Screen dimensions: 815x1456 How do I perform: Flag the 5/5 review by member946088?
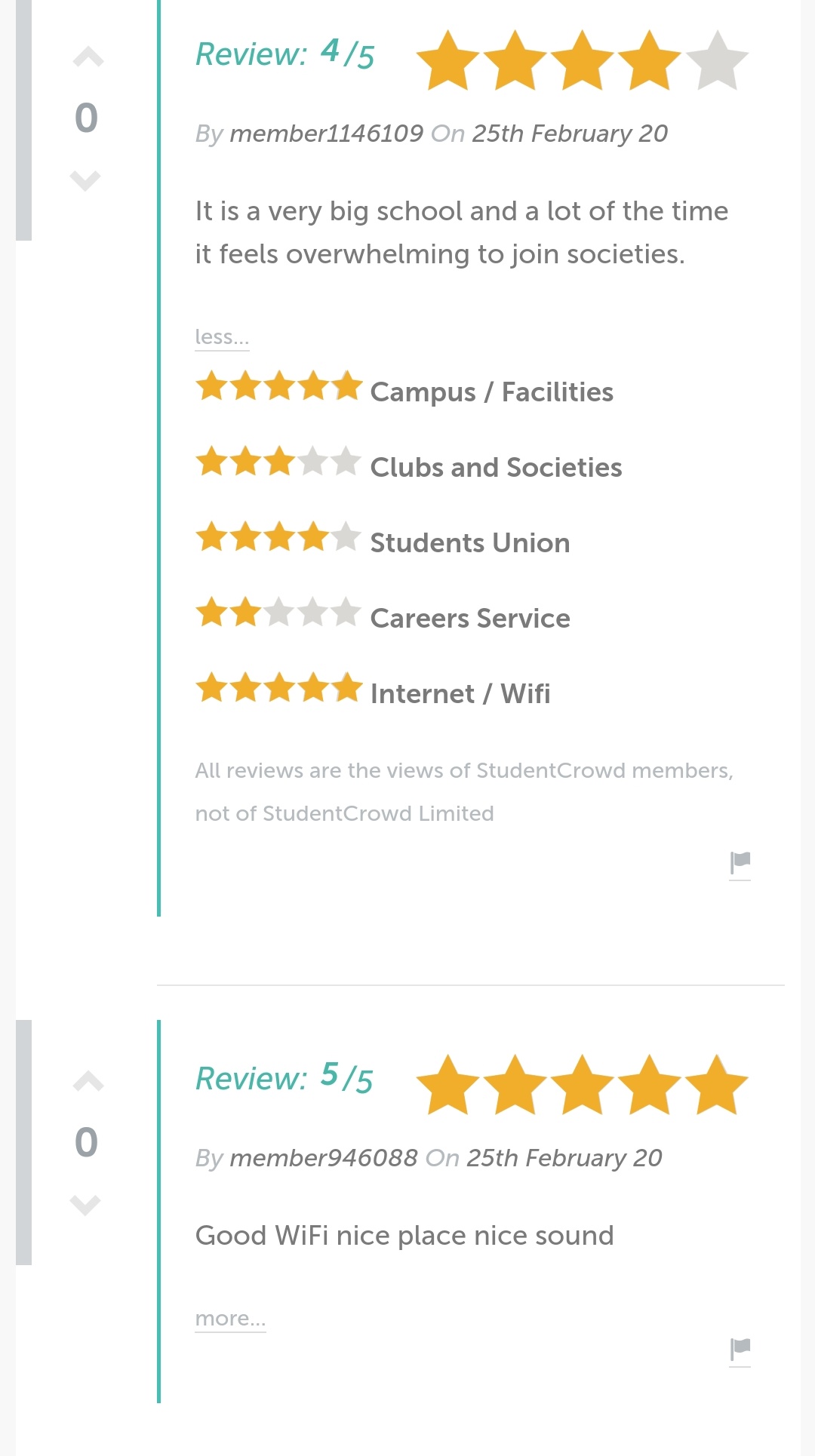(x=740, y=1350)
